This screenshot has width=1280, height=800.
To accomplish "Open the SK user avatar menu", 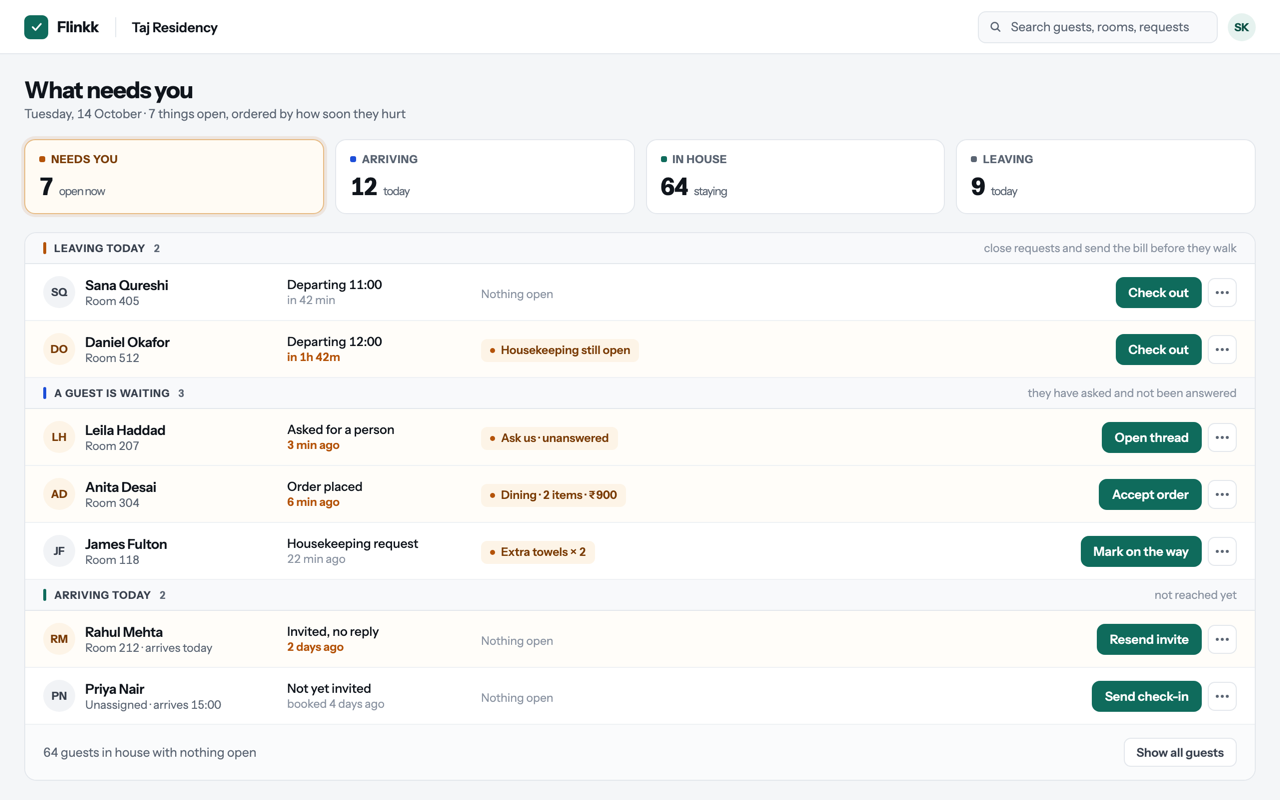I will click(x=1241, y=27).
